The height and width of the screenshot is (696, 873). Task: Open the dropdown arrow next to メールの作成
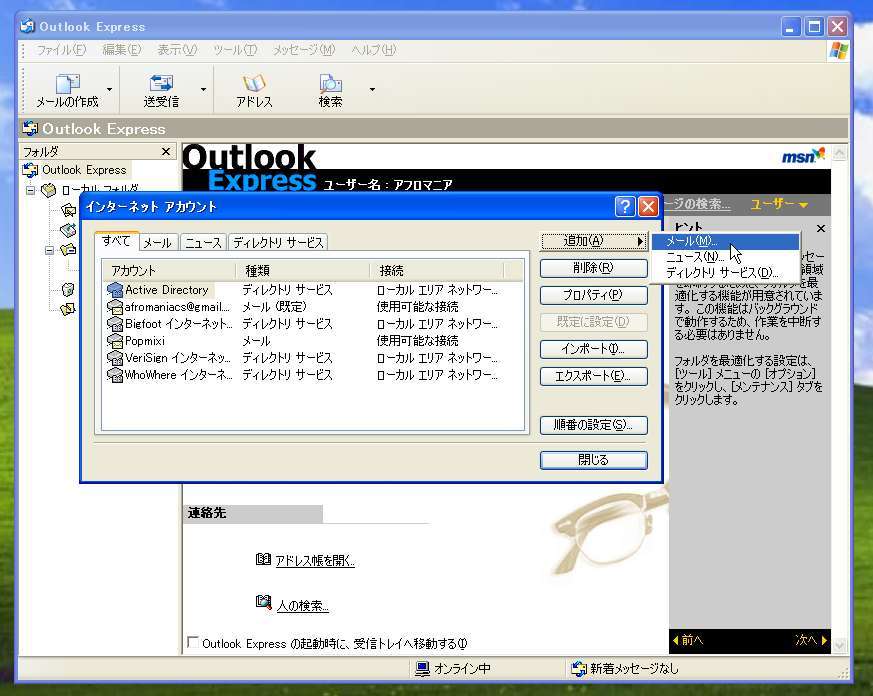click(110, 89)
